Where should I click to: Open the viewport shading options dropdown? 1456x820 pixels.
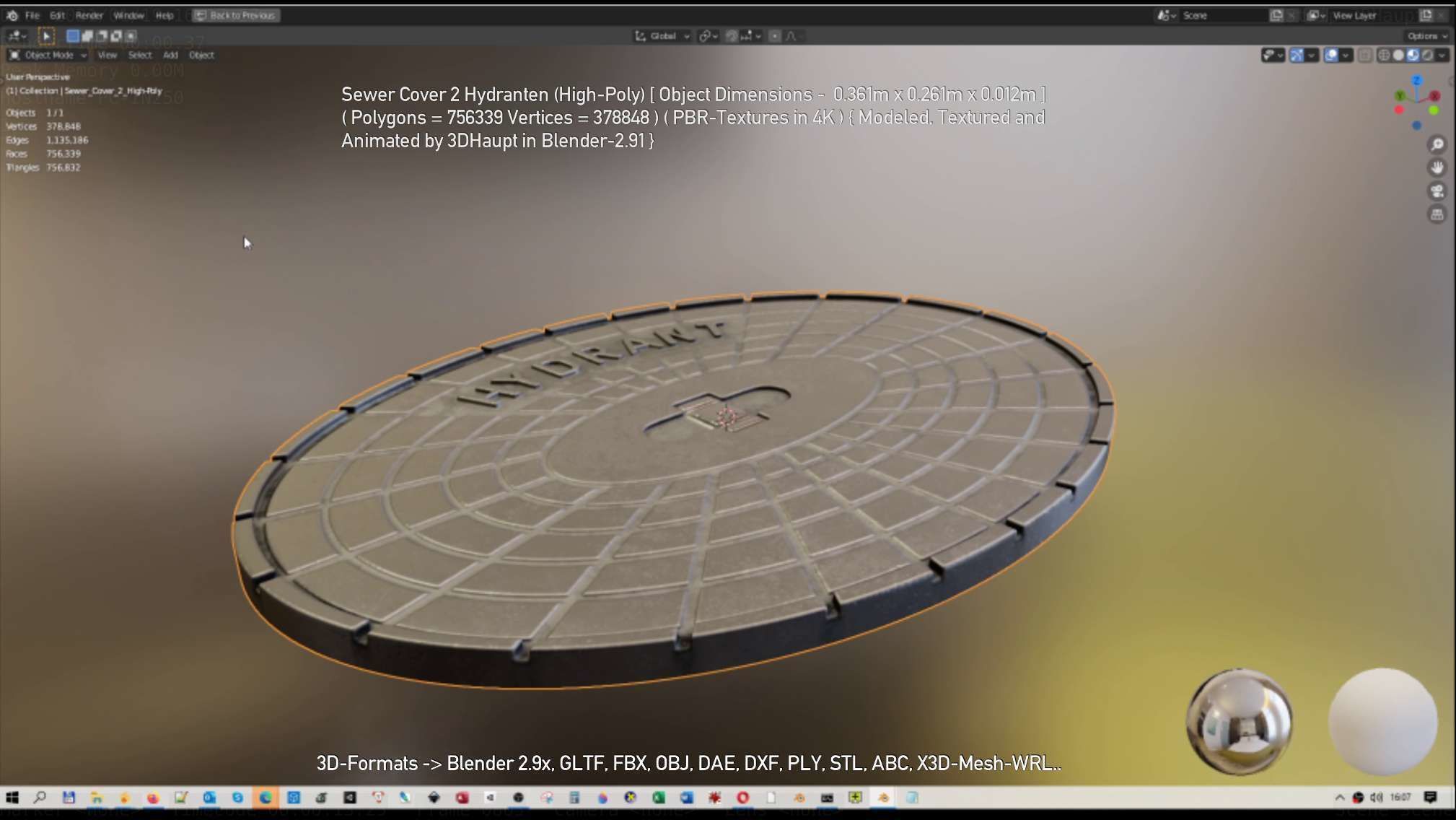pos(1442,55)
